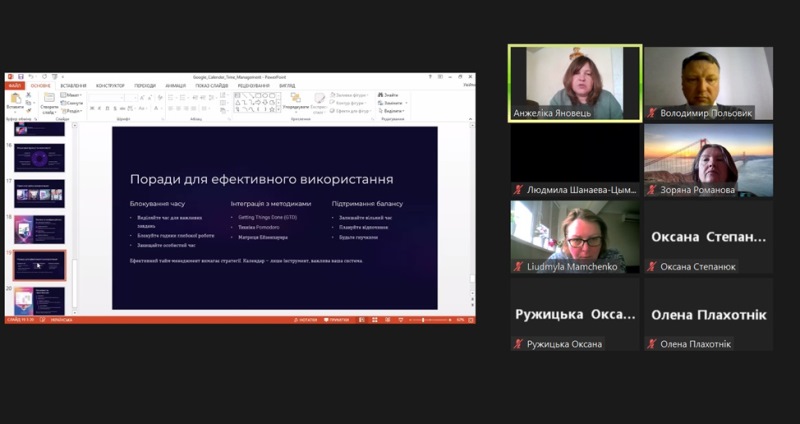Increase font size with the larger A icon
This screenshot has width=800, height=424.
coord(142,98)
